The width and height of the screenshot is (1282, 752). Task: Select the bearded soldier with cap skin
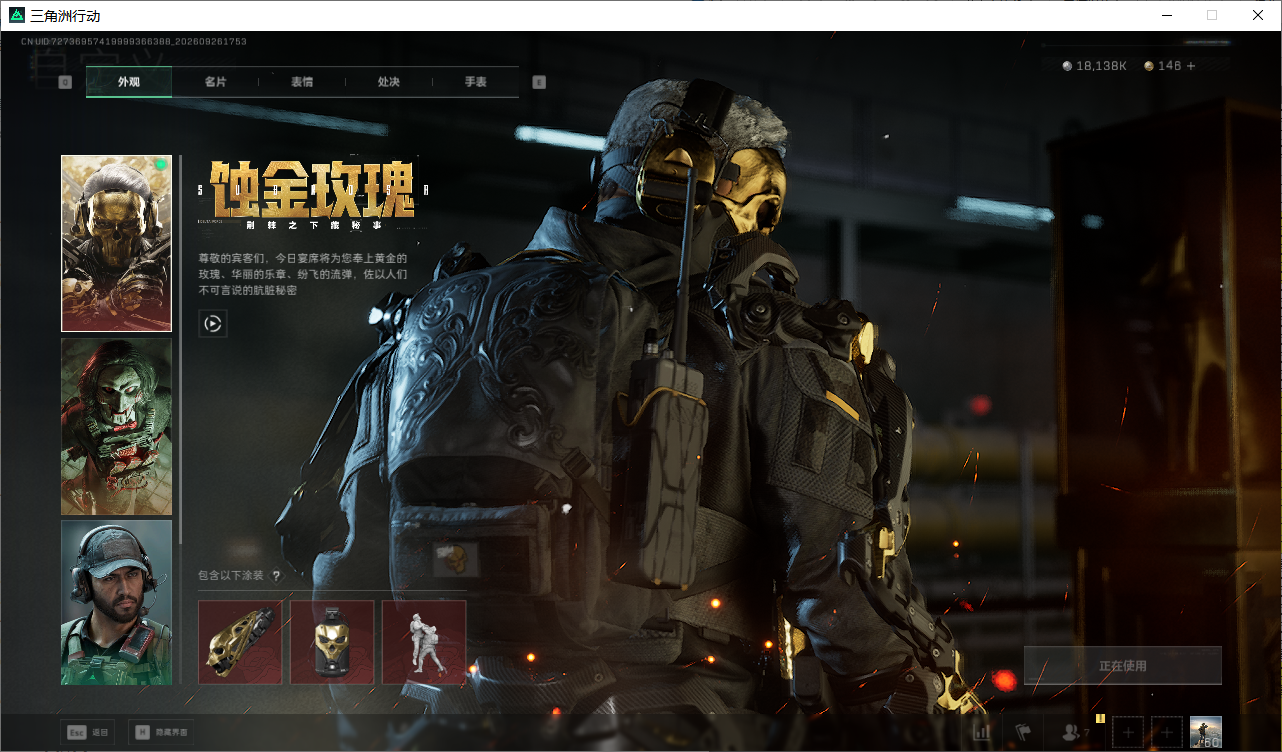[116, 602]
